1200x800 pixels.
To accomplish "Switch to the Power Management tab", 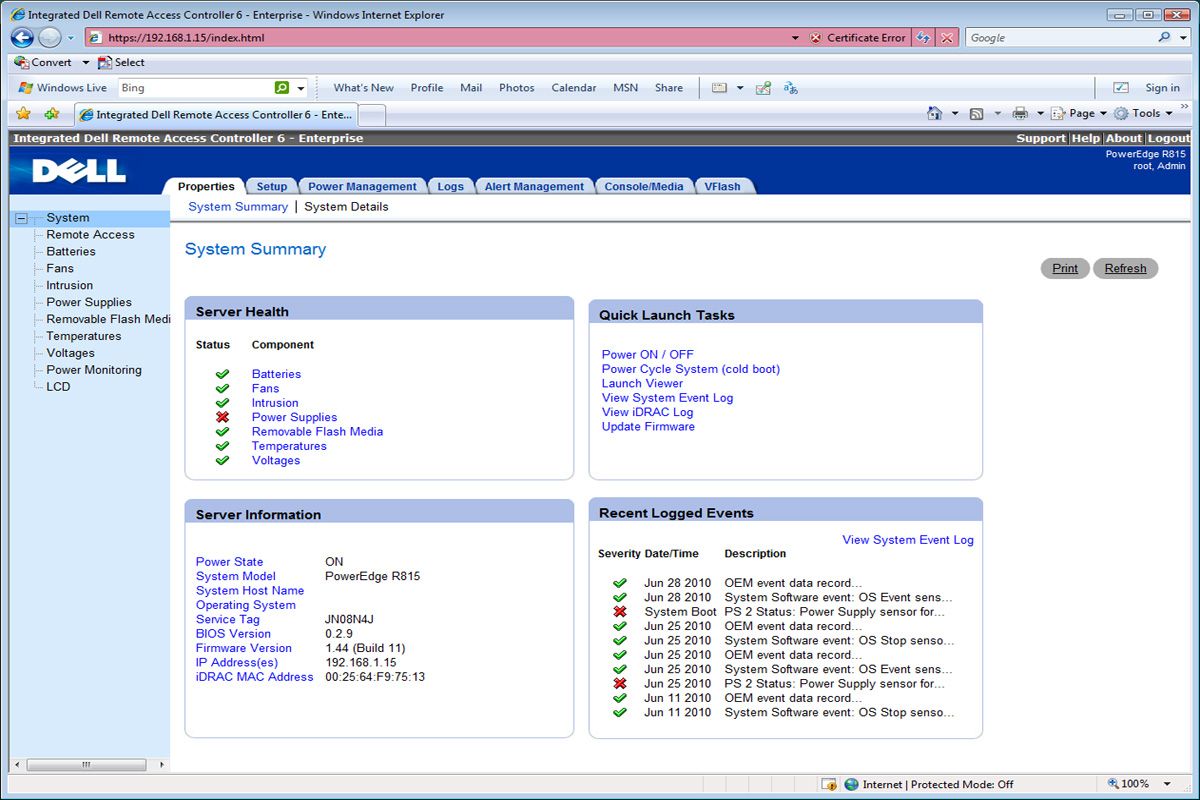I will [362, 186].
